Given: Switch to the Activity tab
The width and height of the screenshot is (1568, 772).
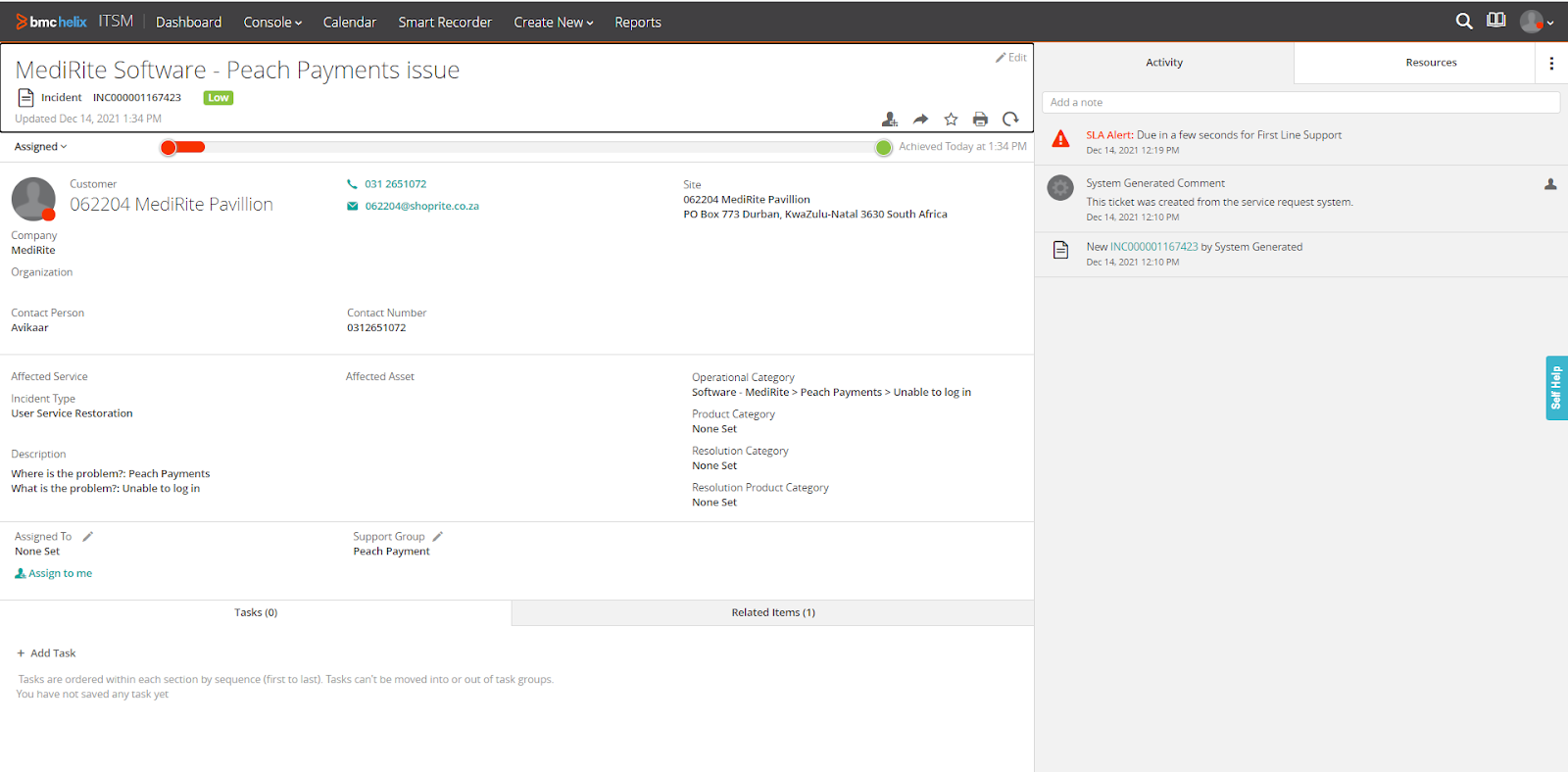Looking at the screenshot, I should click(x=1164, y=63).
